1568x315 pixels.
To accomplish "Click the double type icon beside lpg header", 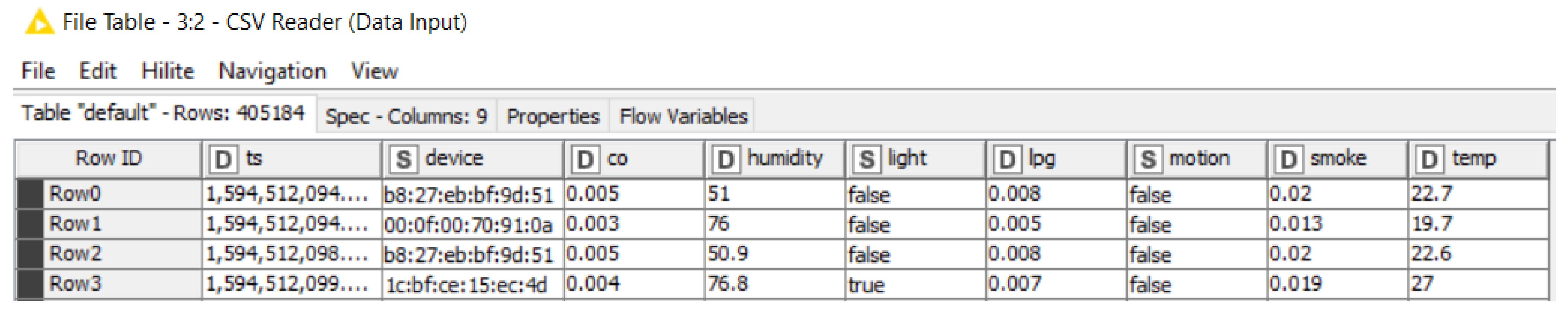I will pos(1007,160).
